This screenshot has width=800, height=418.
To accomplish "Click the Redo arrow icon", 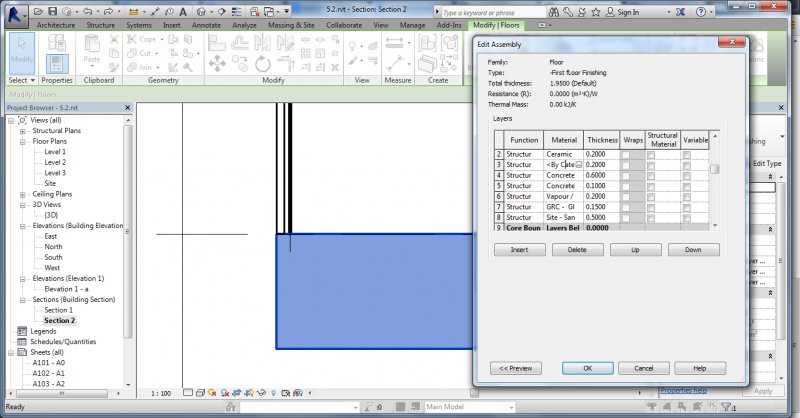I will (x=108, y=11).
